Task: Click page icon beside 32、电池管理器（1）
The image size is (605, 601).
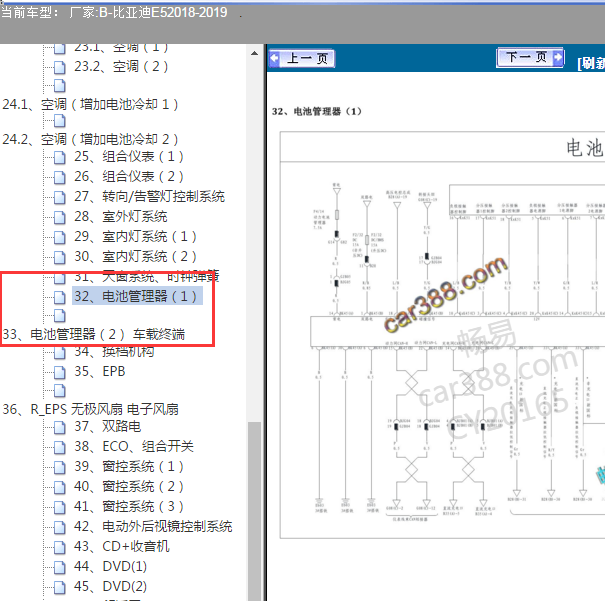Action: click(x=59, y=297)
